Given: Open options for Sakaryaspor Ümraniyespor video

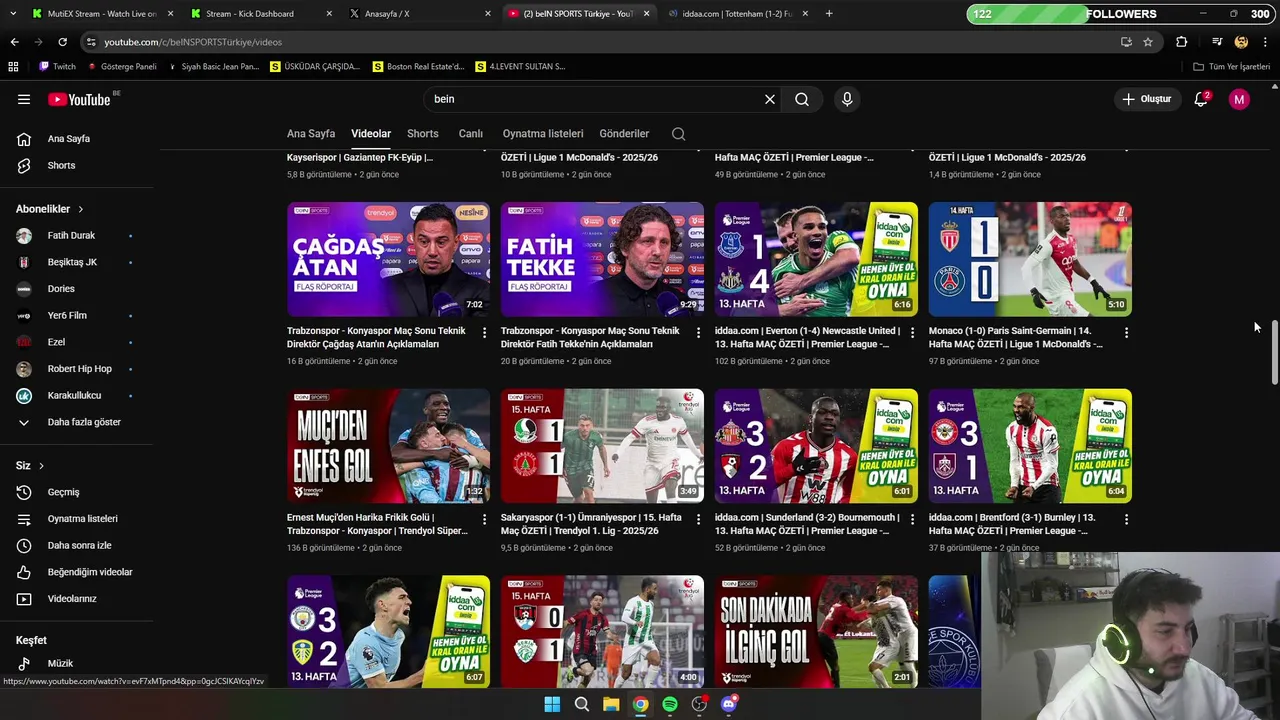Looking at the screenshot, I should click(x=699, y=519).
